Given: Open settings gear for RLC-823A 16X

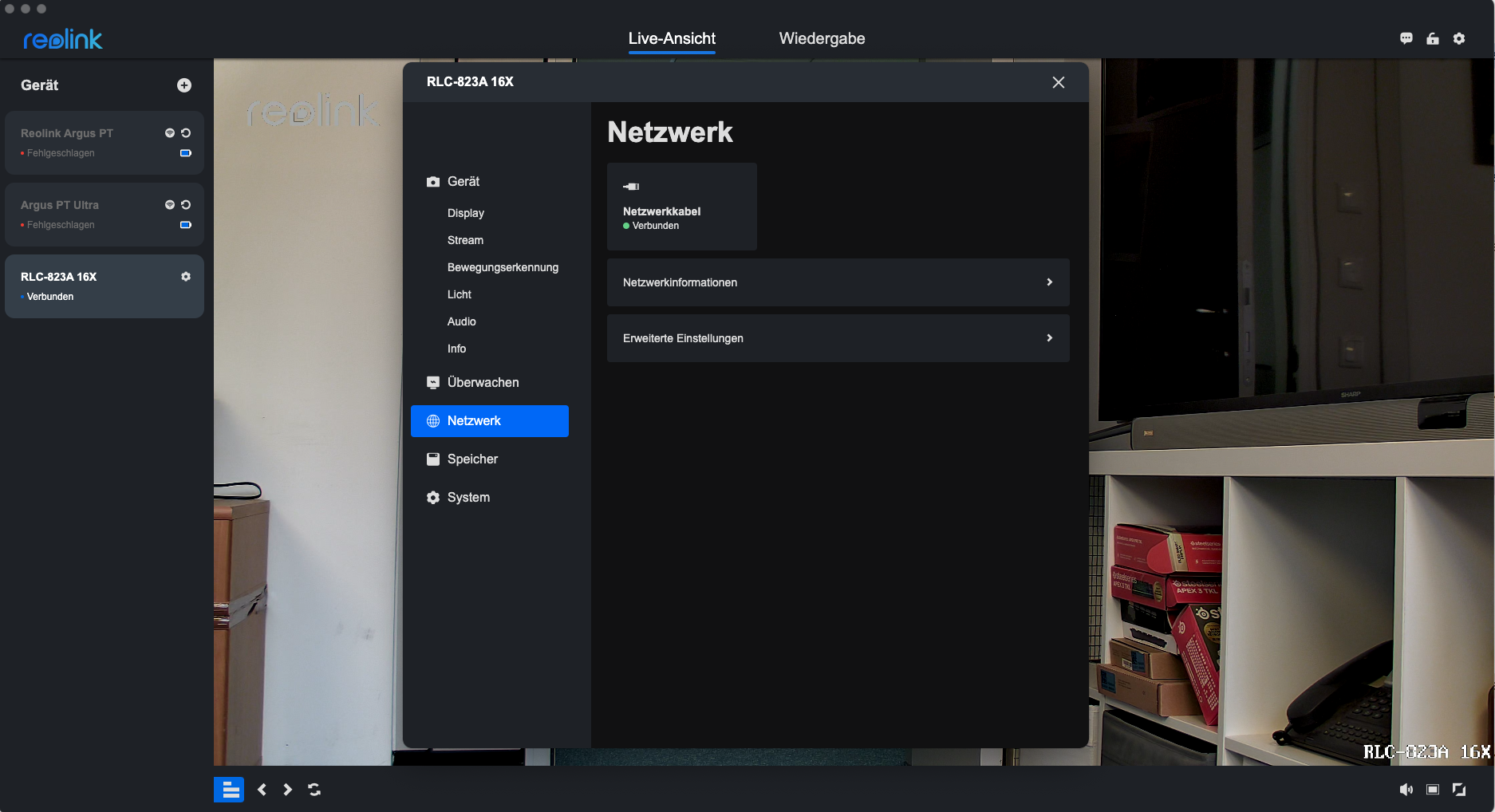Looking at the screenshot, I should (x=186, y=277).
